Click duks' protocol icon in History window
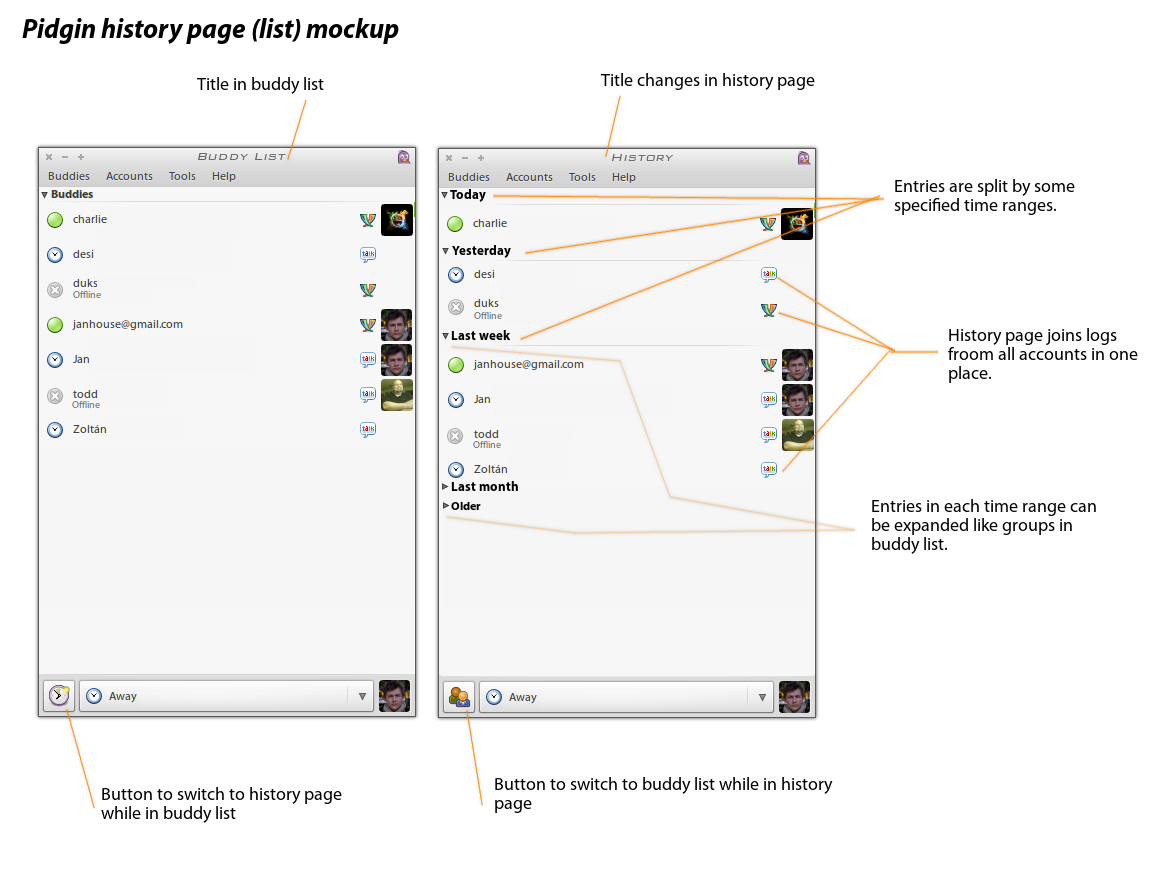The image size is (1158, 884). click(x=769, y=310)
